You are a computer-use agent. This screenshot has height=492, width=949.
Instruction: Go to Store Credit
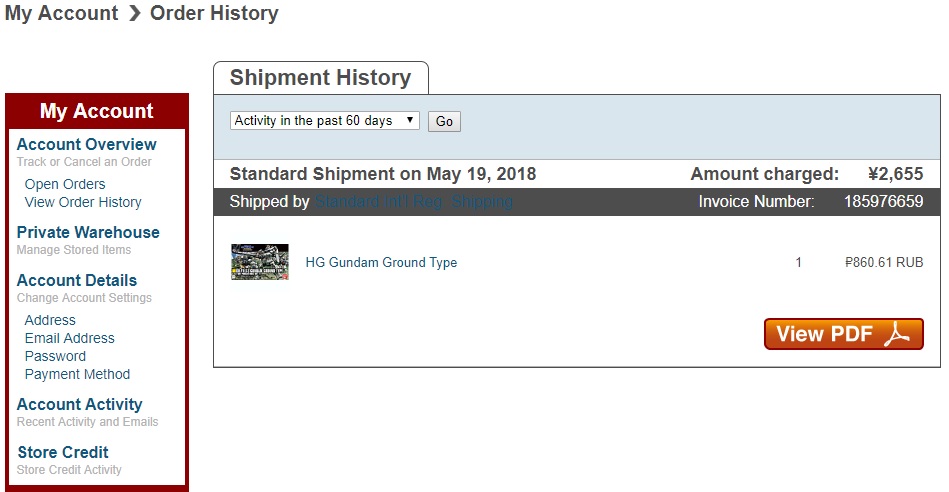click(63, 453)
